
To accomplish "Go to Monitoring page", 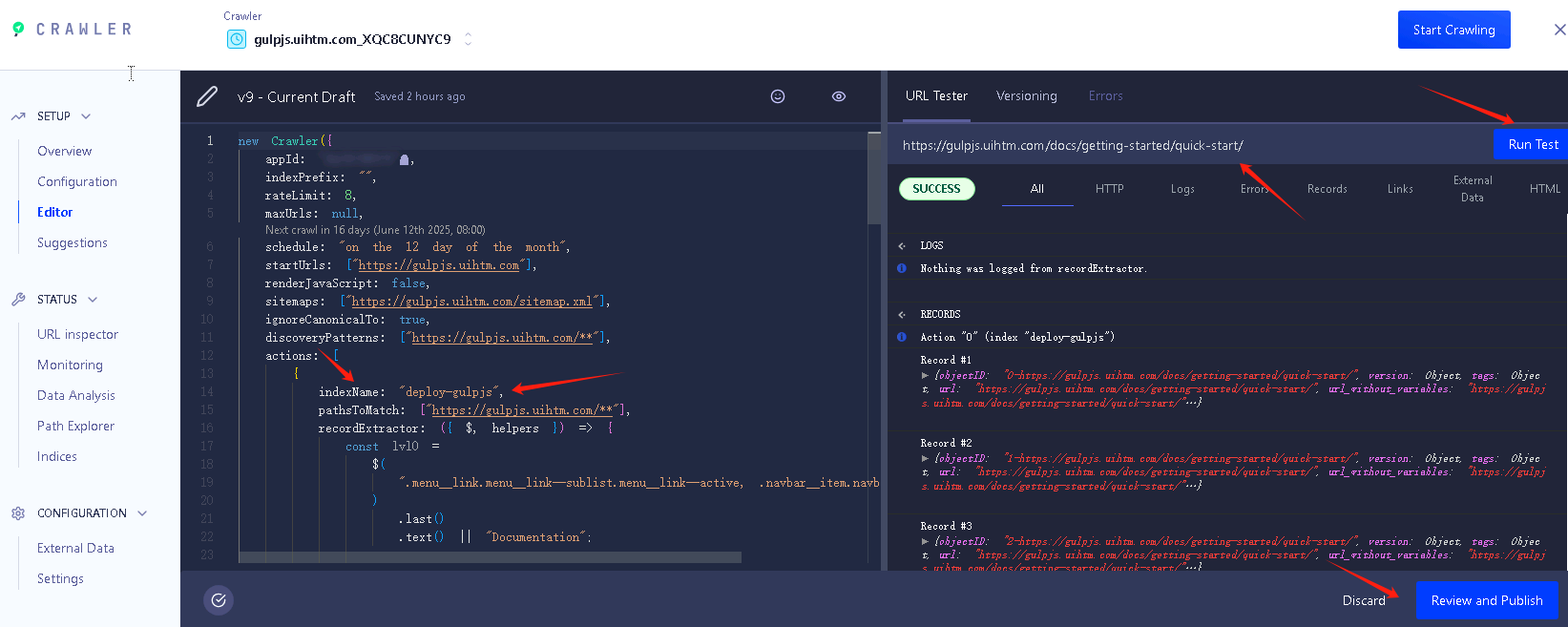I will (x=70, y=365).
